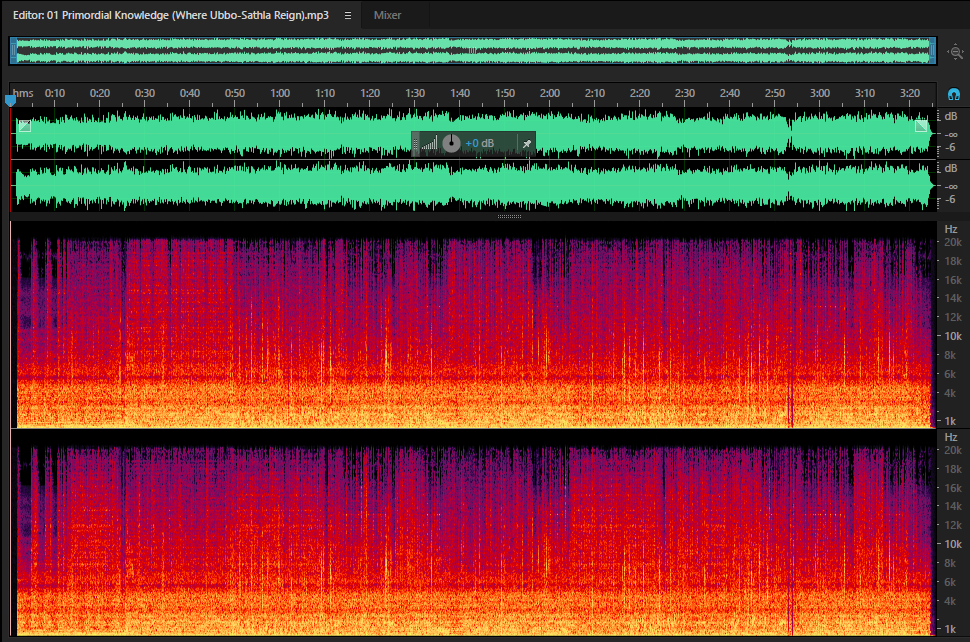Screen dimensions: 970x642
Task: Select the Editor: 01 Primordial Knowledge tab
Action: pos(171,15)
